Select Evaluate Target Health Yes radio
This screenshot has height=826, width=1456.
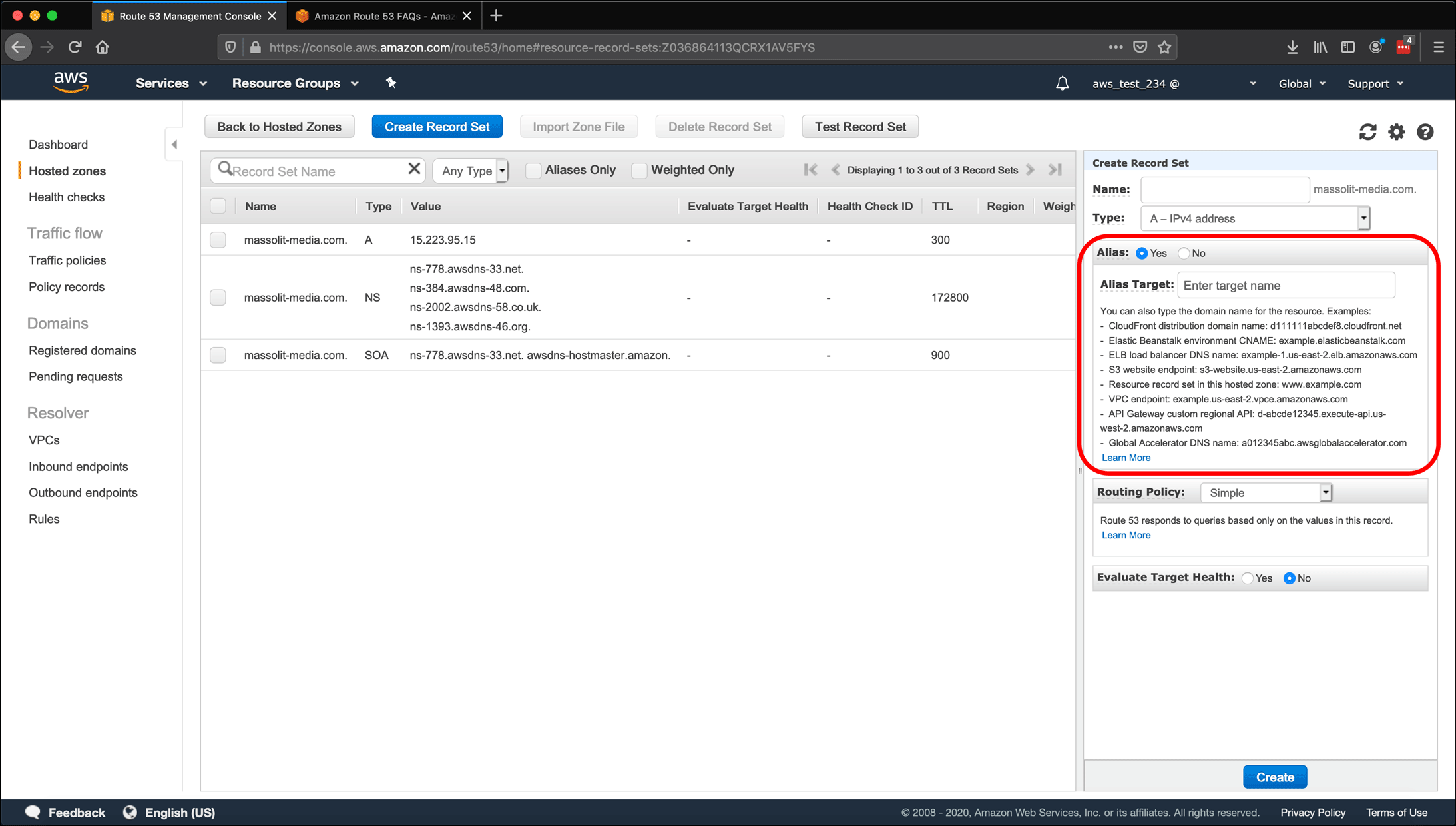tap(1248, 578)
